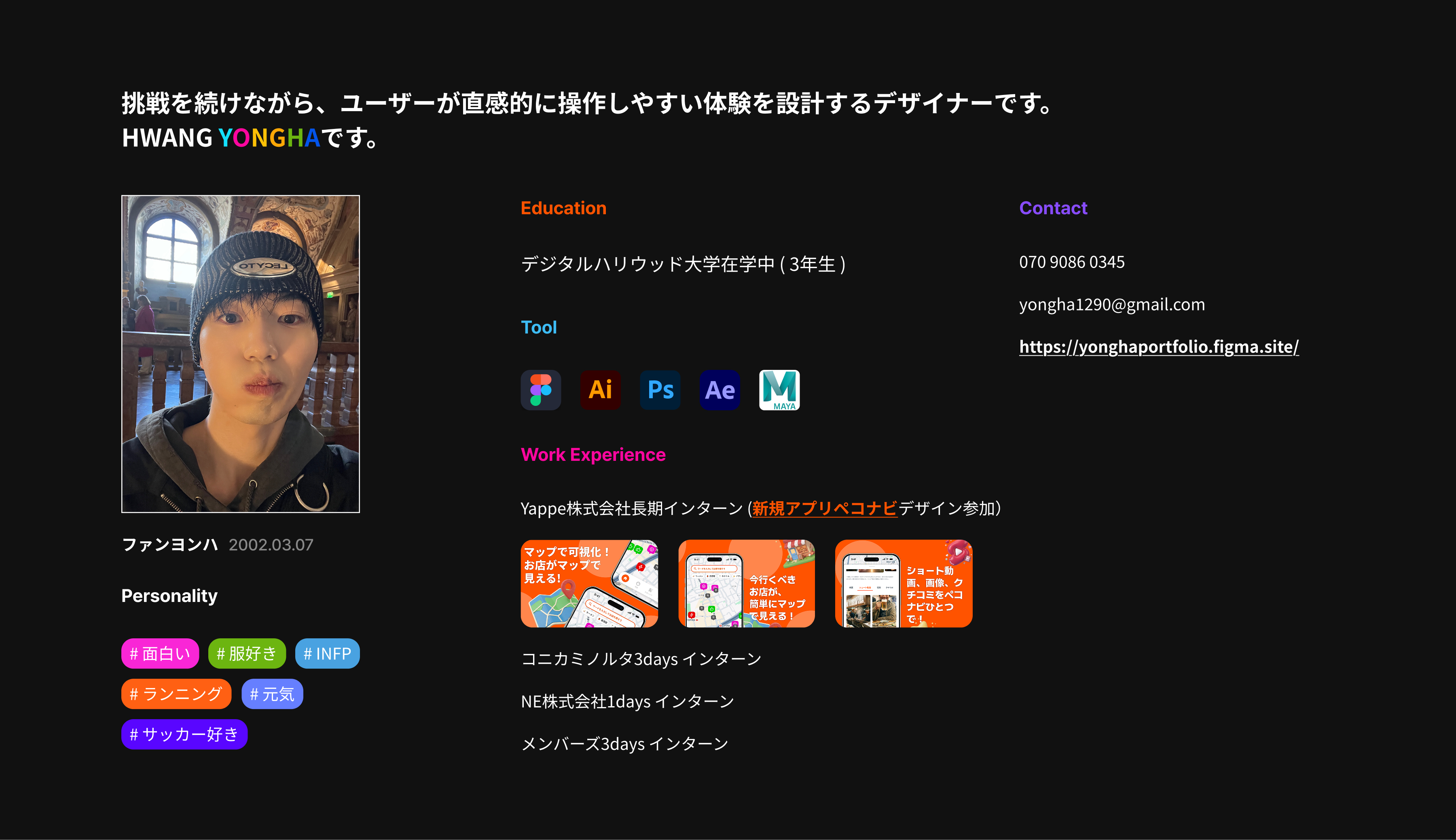
Task: Click the Work Experience heading
Action: 593,455
